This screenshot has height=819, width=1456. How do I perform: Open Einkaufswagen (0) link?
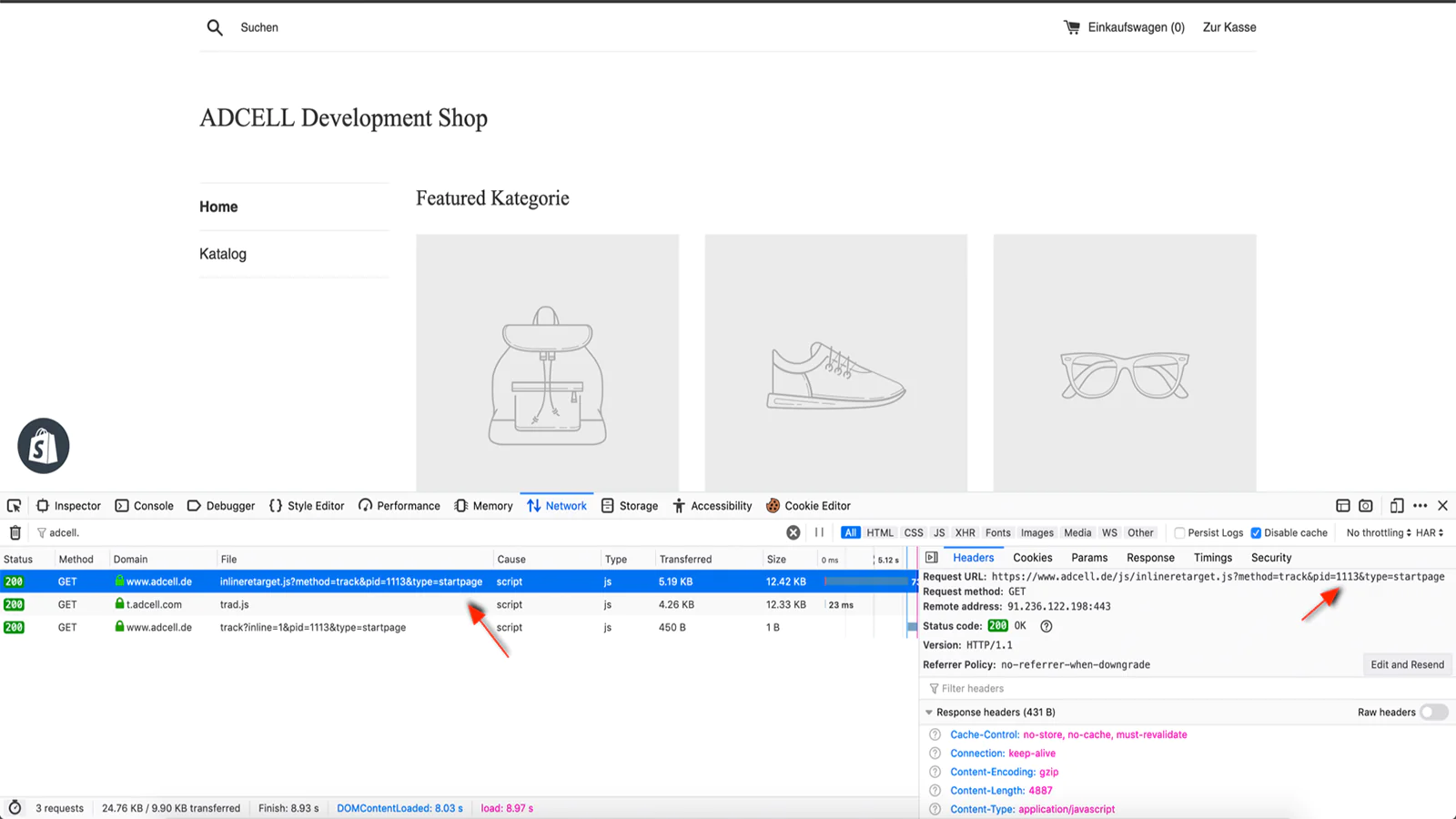1137,27
